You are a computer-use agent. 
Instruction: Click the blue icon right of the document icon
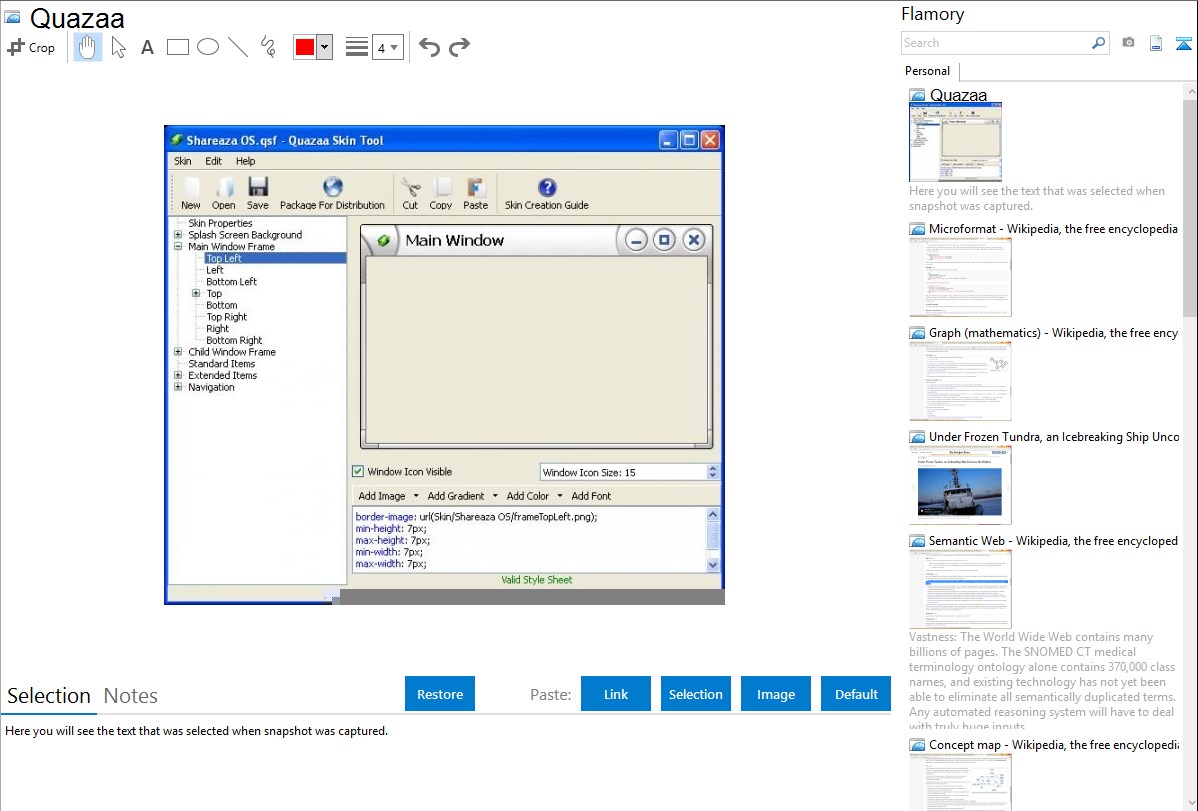point(1183,43)
